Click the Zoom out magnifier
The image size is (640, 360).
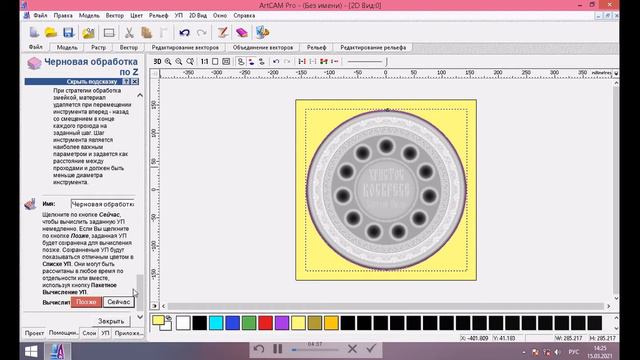179,62
